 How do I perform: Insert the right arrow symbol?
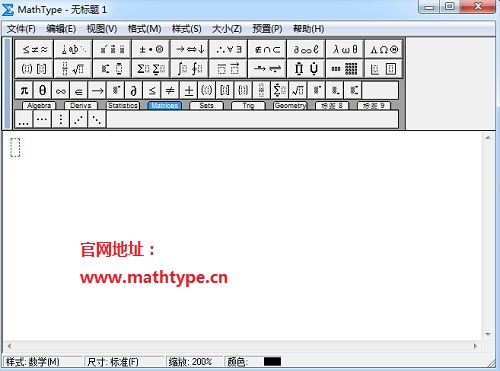coord(97,90)
